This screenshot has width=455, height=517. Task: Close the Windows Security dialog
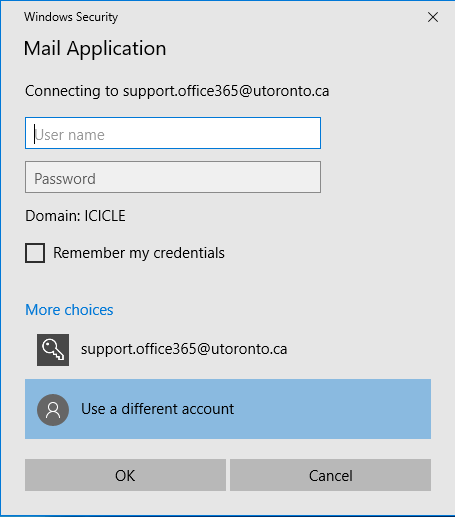point(433,17)
